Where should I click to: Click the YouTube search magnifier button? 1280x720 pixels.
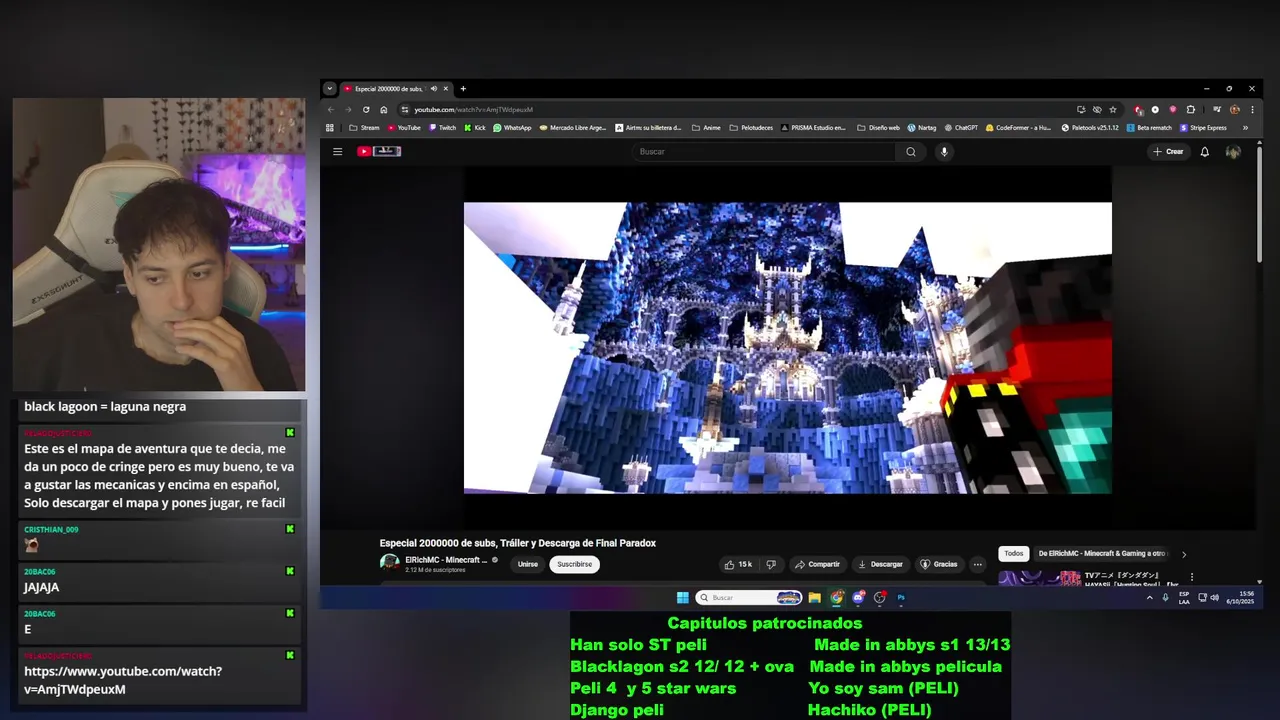point(910,152)
